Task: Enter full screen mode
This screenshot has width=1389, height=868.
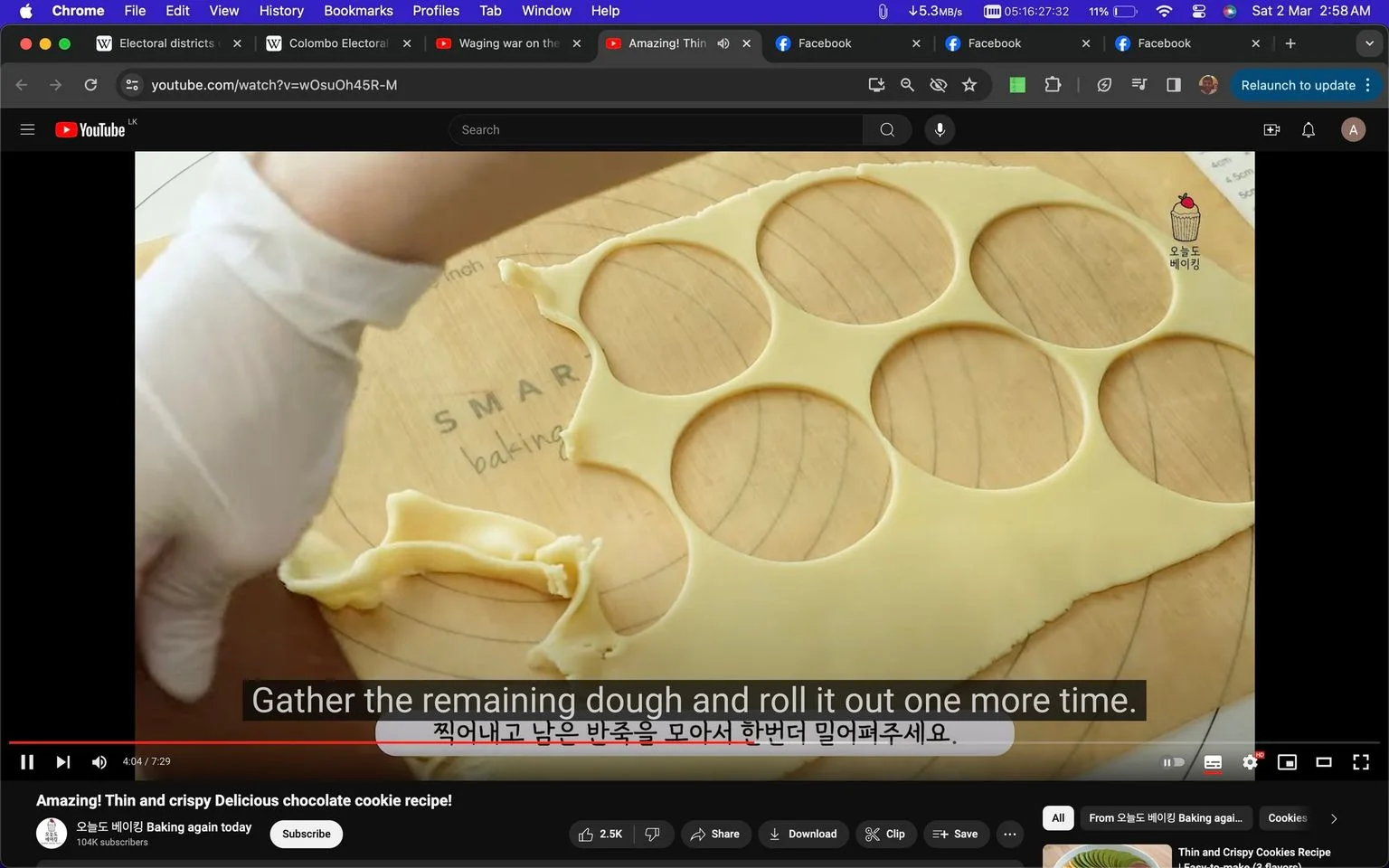Action: [x=1360, y=762]
